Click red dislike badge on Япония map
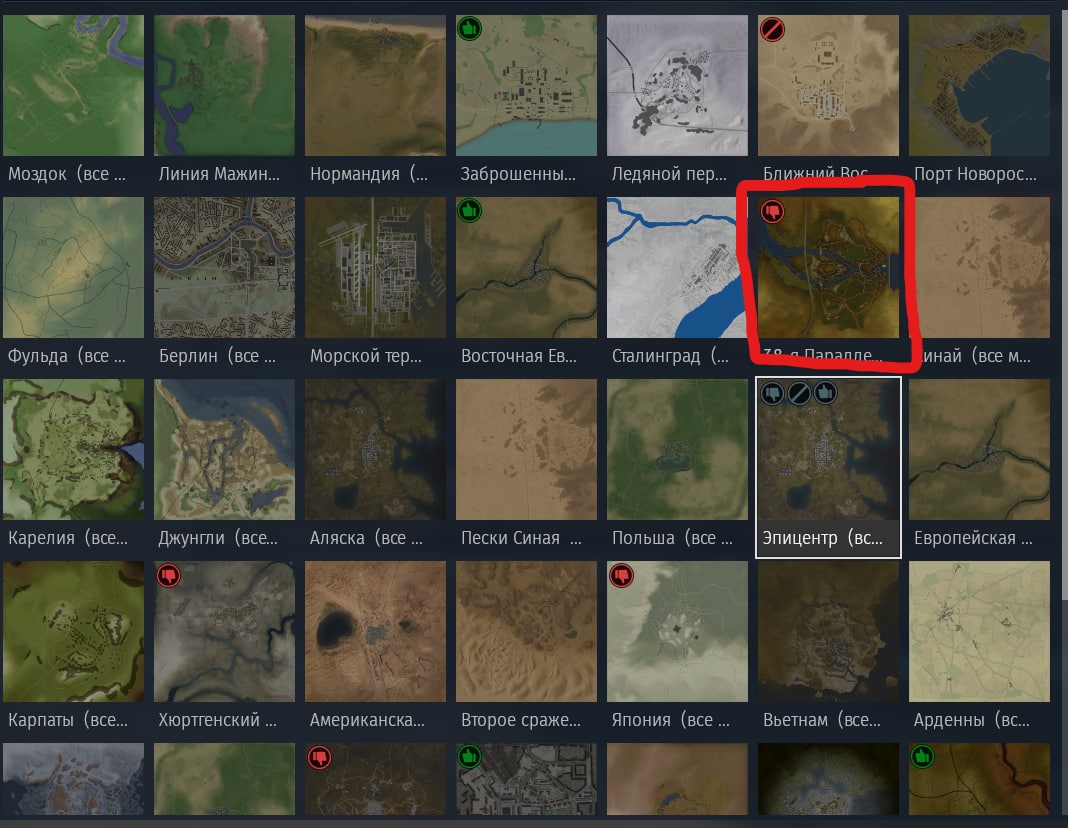1068x828 pixels. pyautogui.click(x=621, y=575)
